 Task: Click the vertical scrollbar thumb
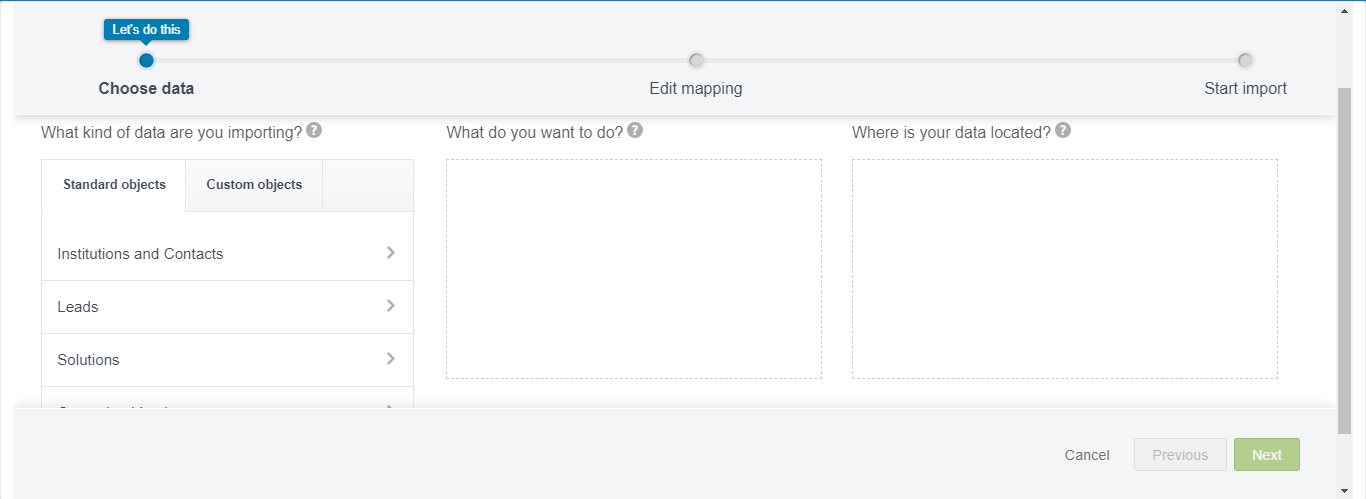point(1345,260)
